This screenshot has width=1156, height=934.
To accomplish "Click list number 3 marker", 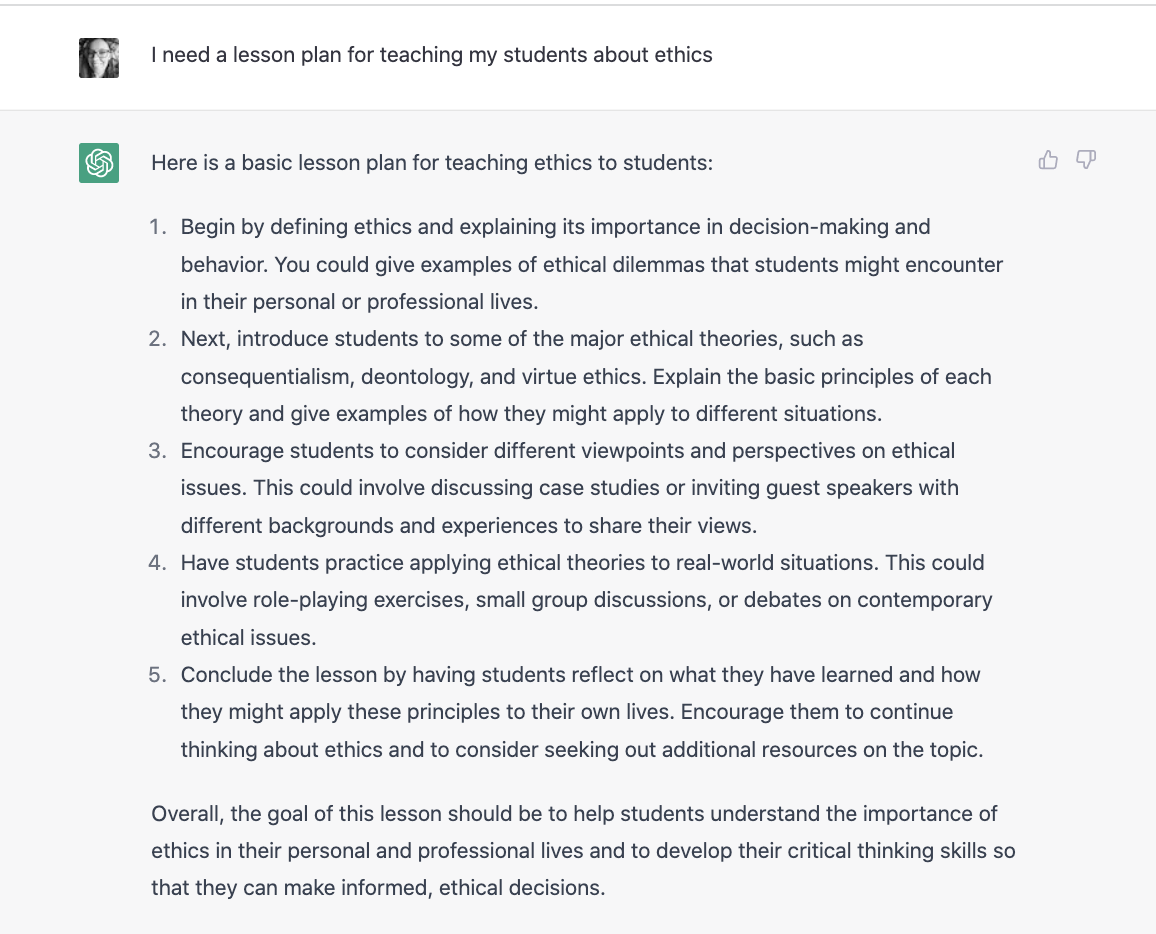I will pos(157,451).
